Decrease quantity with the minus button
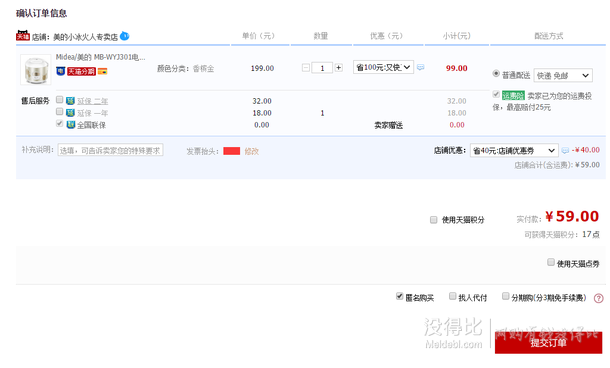This screenshot has height=368, width=610. coord(306,68)
